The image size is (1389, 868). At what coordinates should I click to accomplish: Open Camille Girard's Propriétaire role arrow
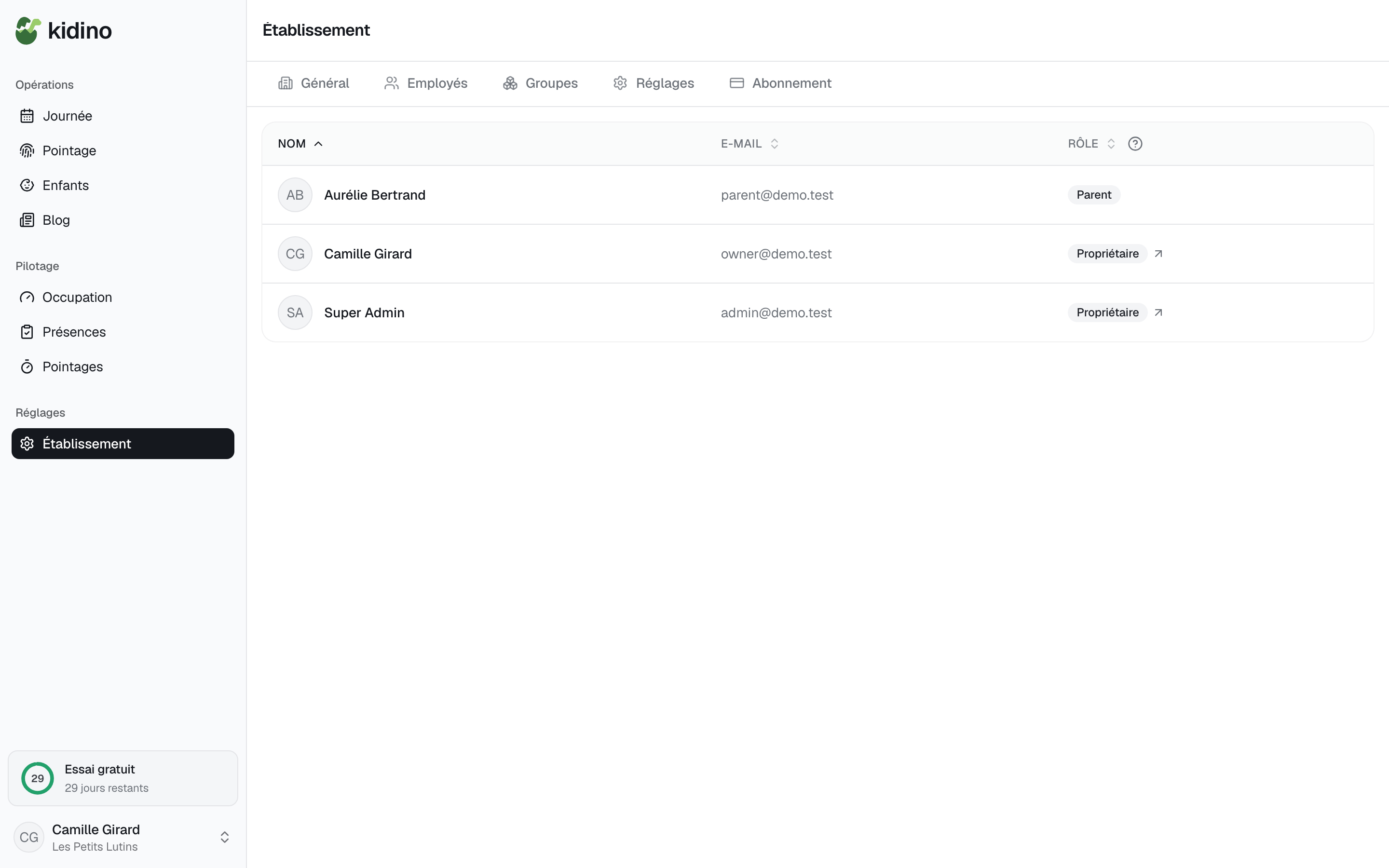pos(1158,254)
